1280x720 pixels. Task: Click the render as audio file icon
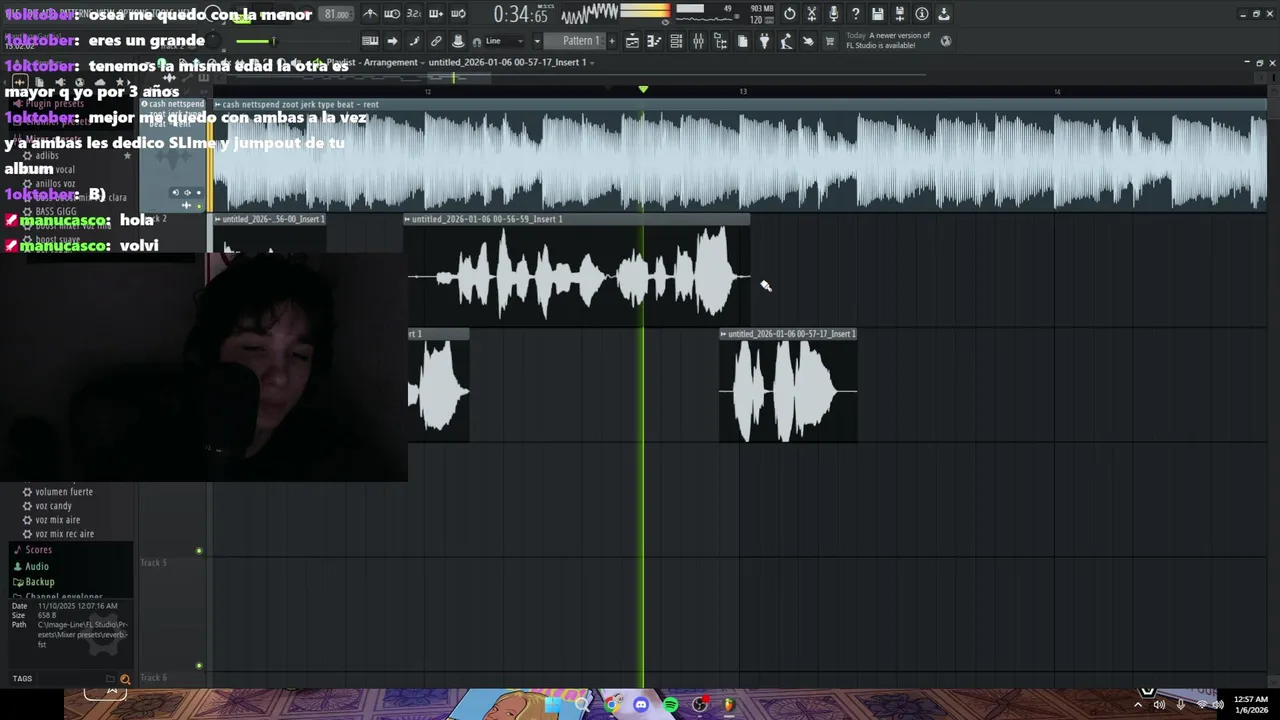(900, 14)
